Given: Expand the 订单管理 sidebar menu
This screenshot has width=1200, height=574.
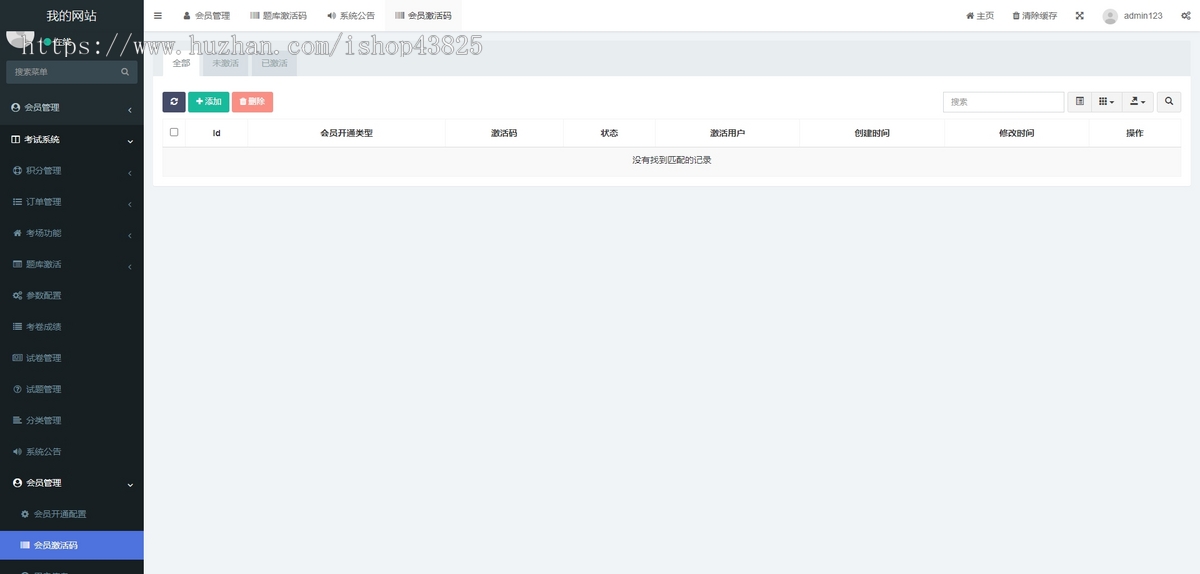Looking at the screenshot, I should point(72,202).
